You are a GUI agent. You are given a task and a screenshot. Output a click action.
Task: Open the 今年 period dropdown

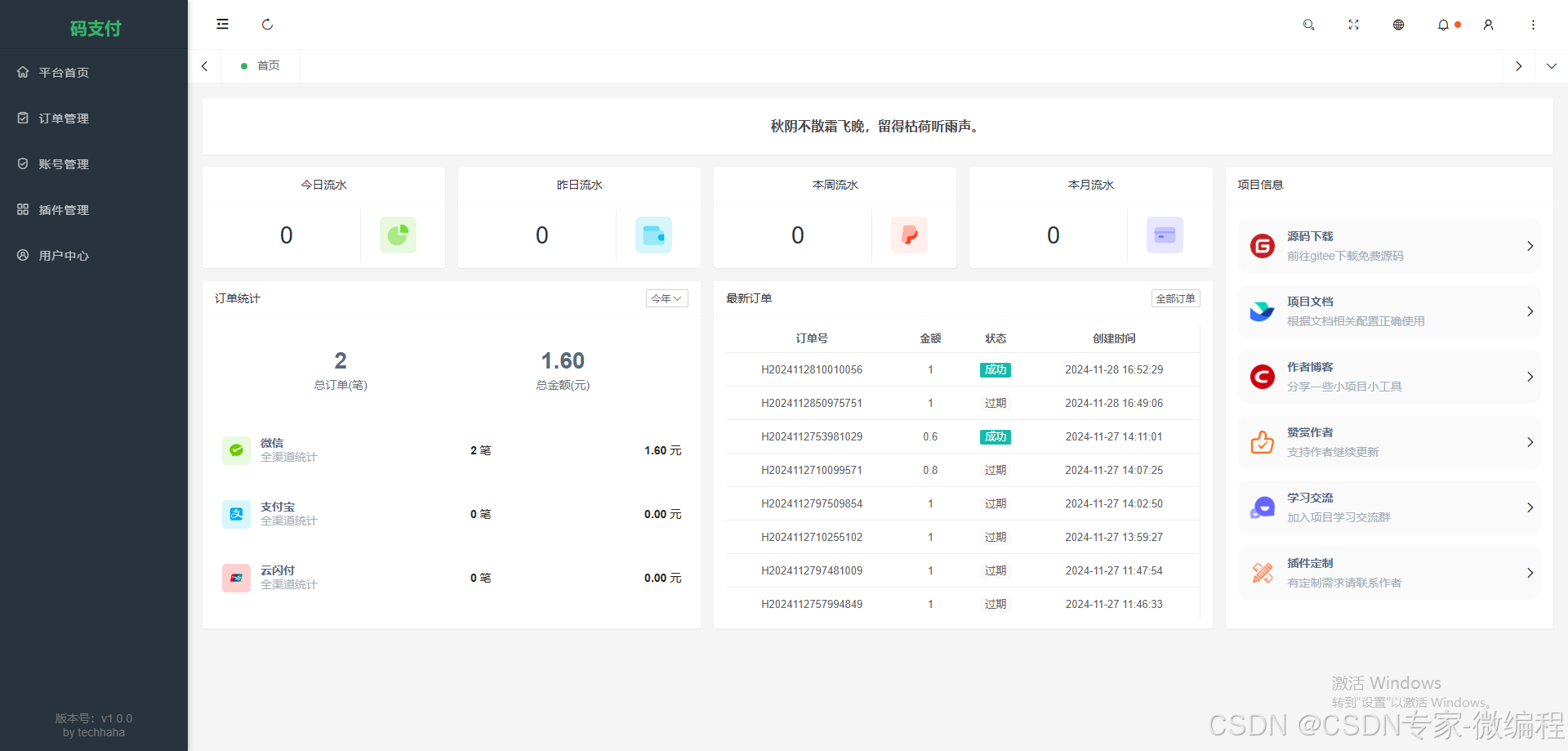(666, 298)
